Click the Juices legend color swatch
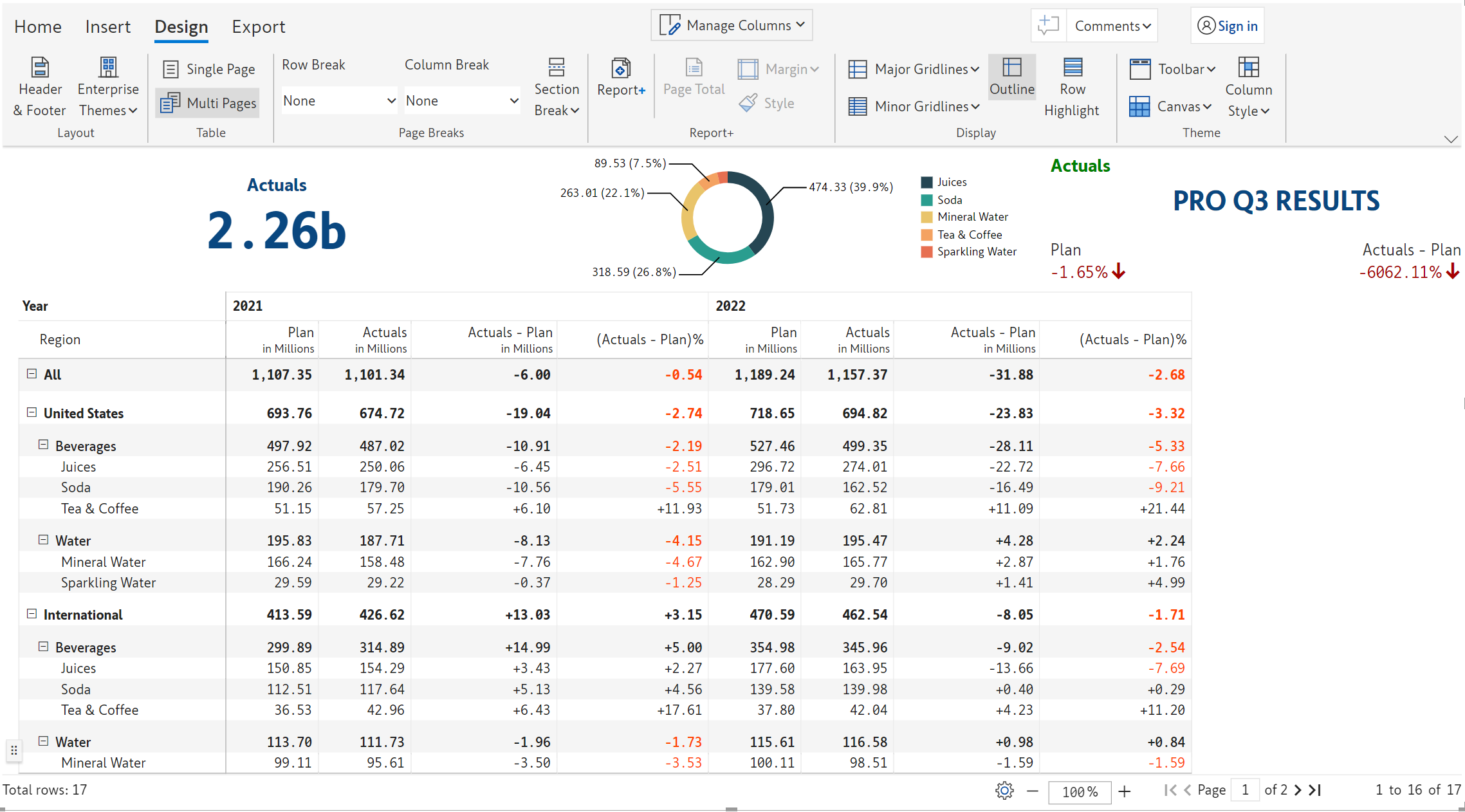 927,182
